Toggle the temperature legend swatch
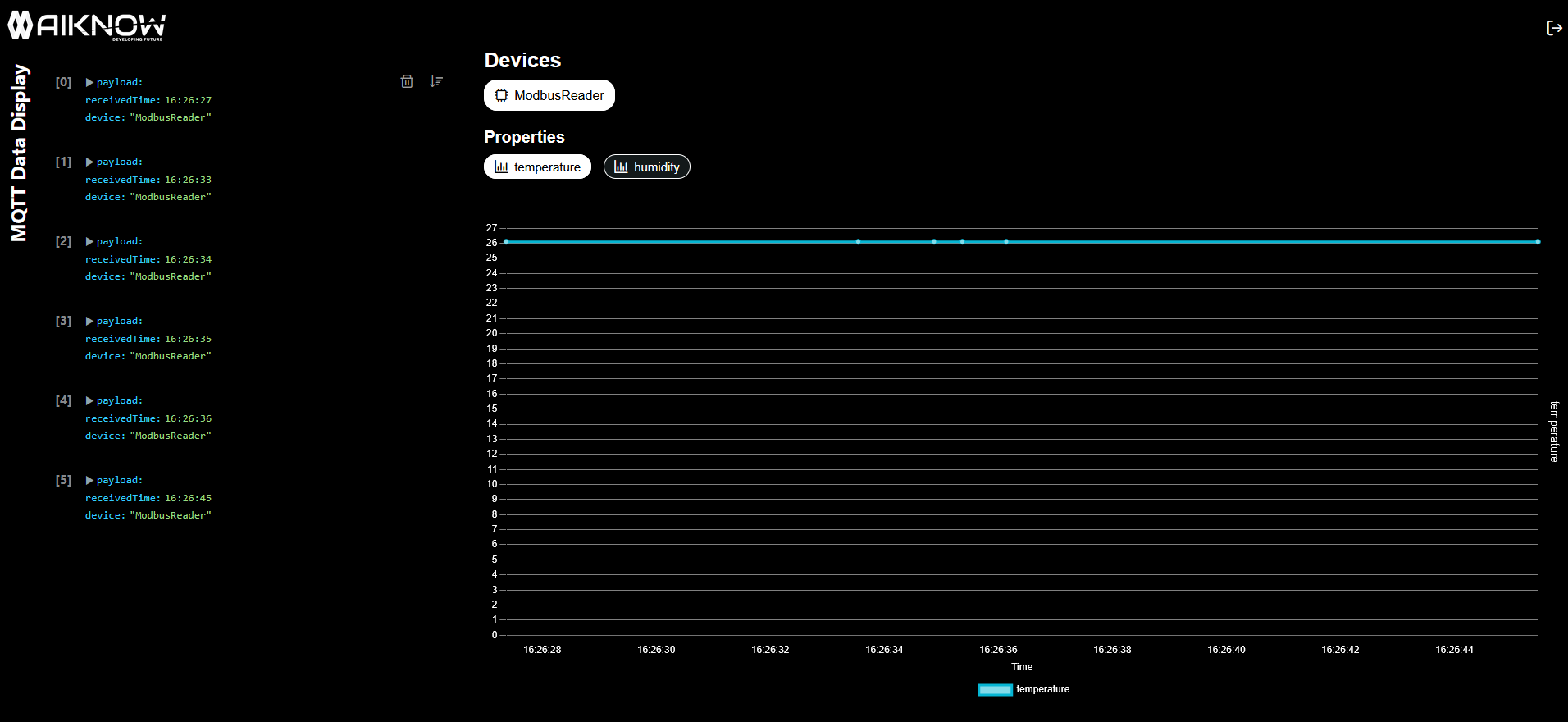 pyautogui.click(x=995, y=689)
